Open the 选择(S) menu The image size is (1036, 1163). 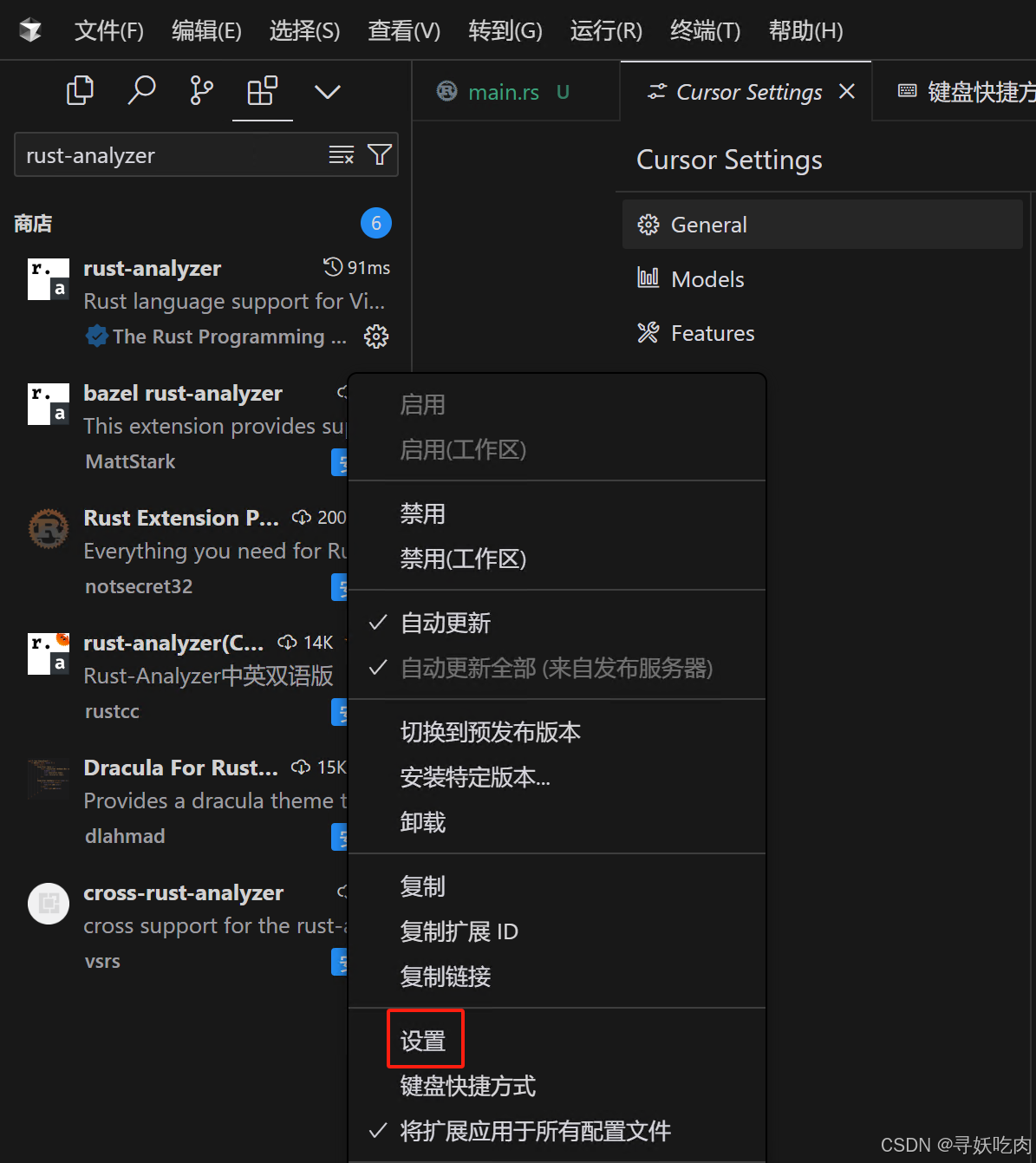click(304, 31)
